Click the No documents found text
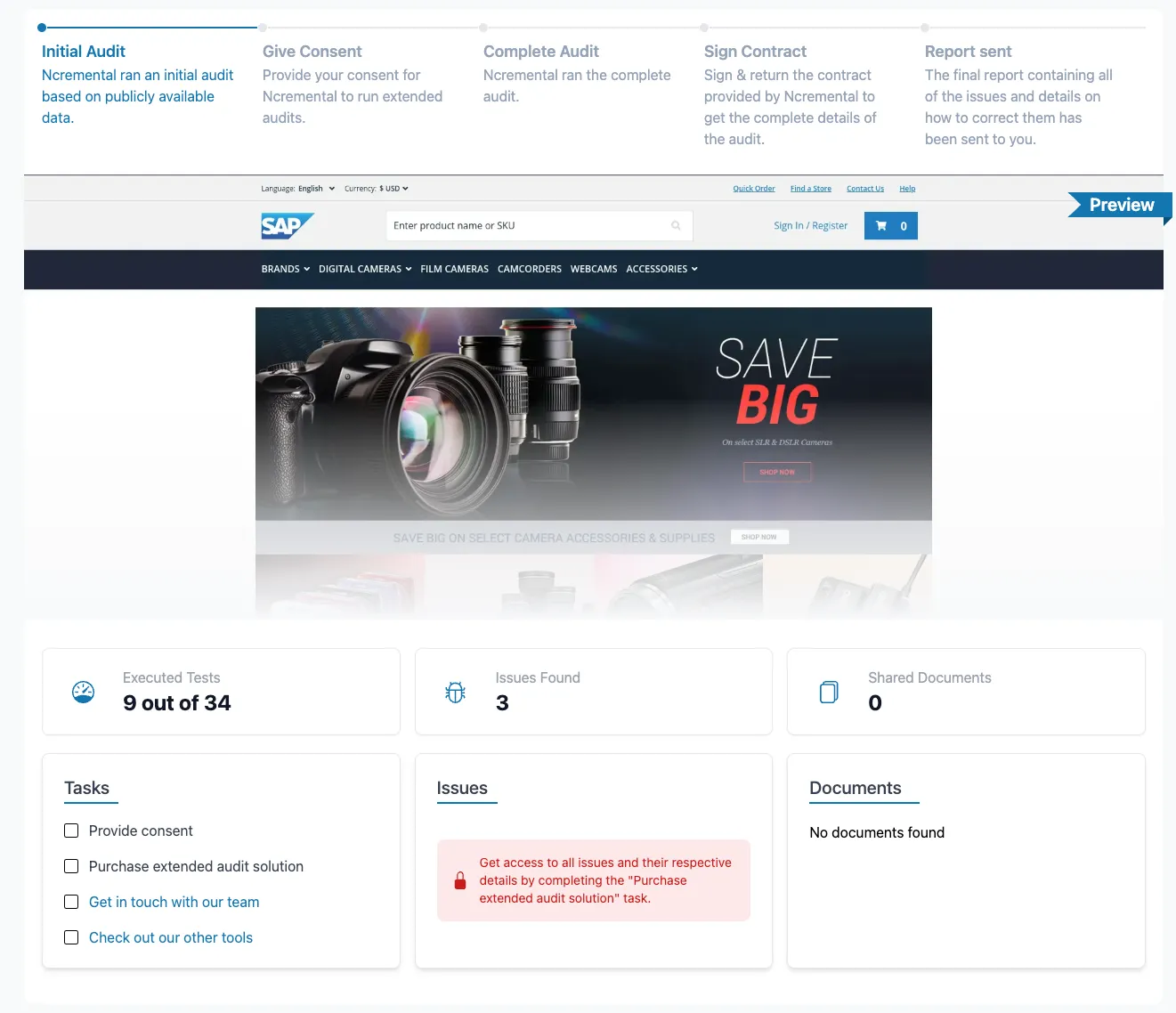 [877, 832]
